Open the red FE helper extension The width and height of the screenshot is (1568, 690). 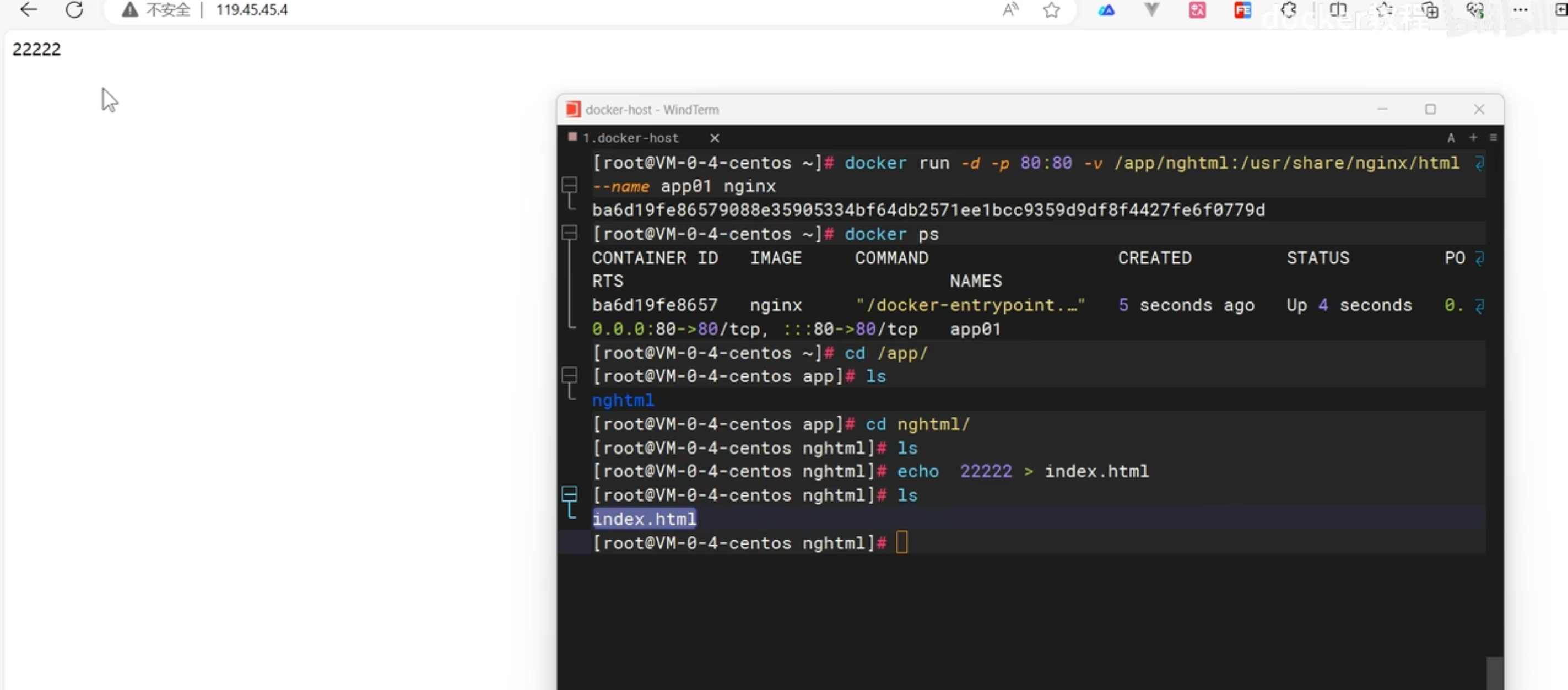(1242, 10)
